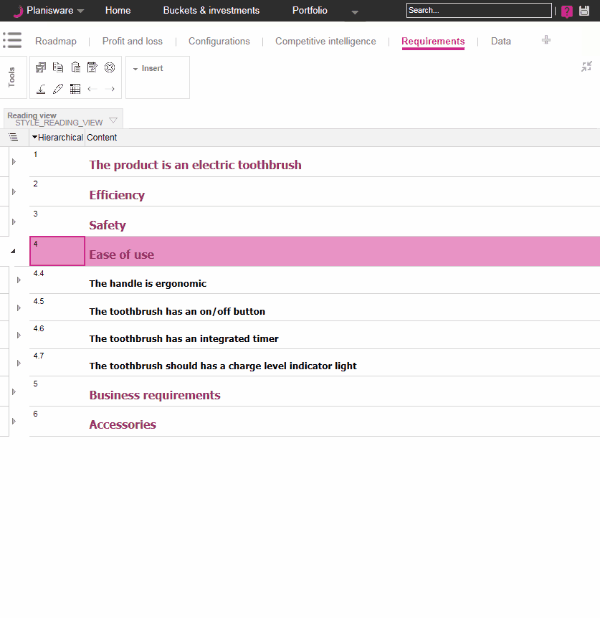Select 'The toothbrush has an on/off button'
Image resolution: width=600 pixels, height=618 pixels.
click(x=177, y=311)
